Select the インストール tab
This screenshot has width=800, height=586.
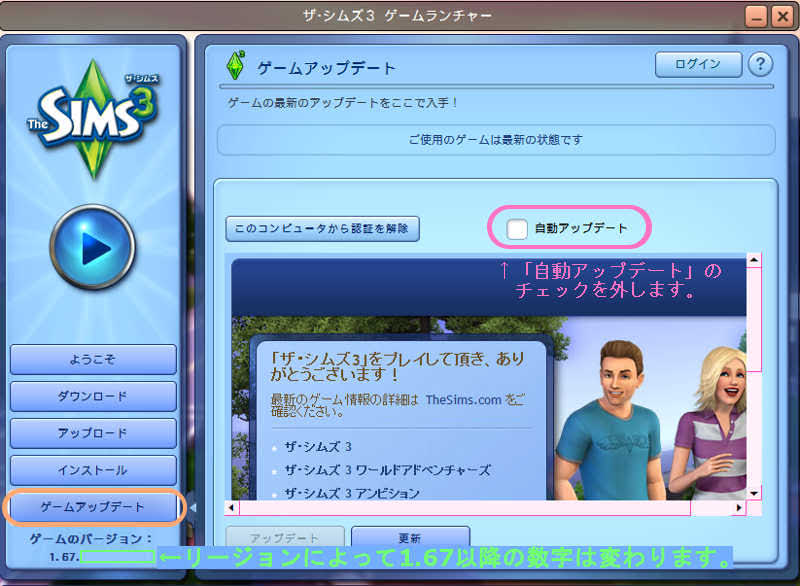pyautogui.click(x=93, y=470)
